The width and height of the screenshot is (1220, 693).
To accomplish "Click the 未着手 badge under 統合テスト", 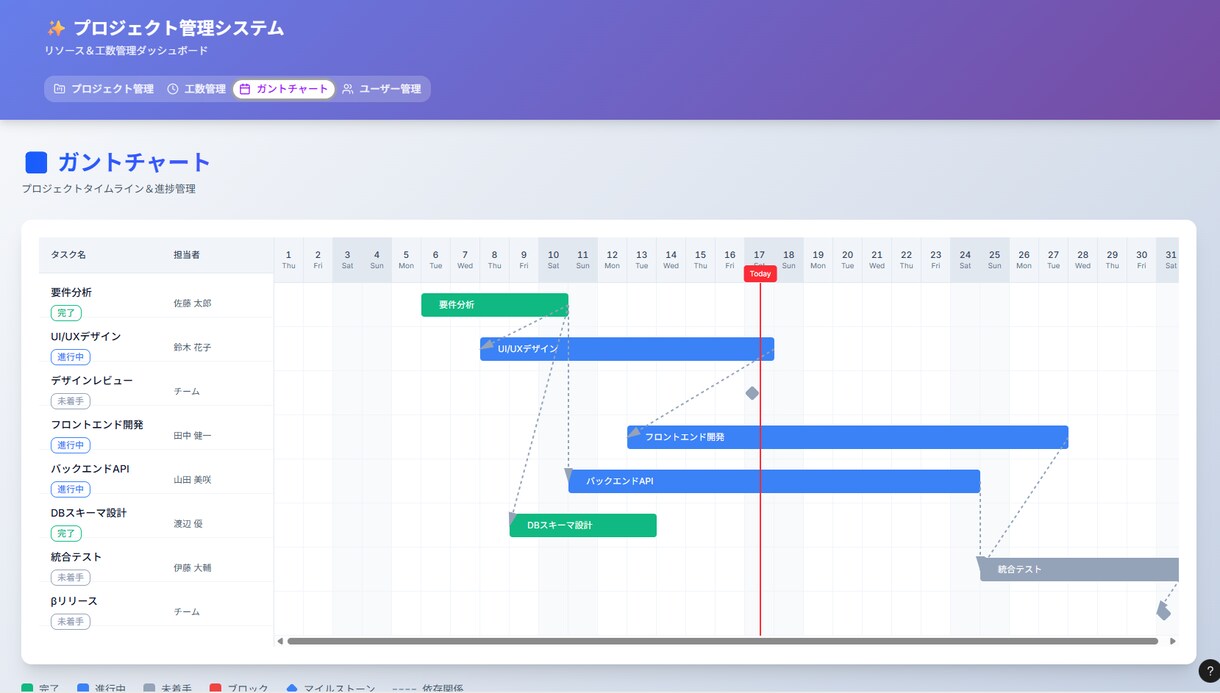I will [70, 577].
